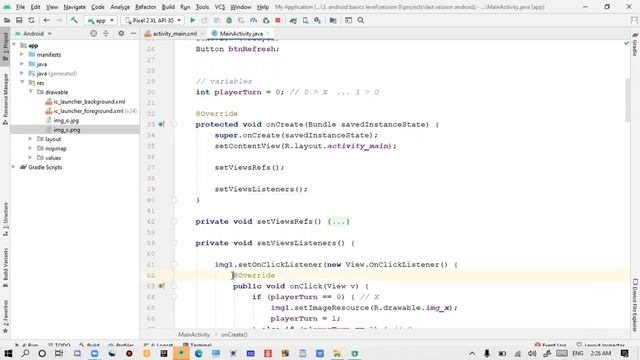Switch to activity_main.xml tab
This screenshot has height=360, width=640.
pyautogui.click(x=175, y=33)
